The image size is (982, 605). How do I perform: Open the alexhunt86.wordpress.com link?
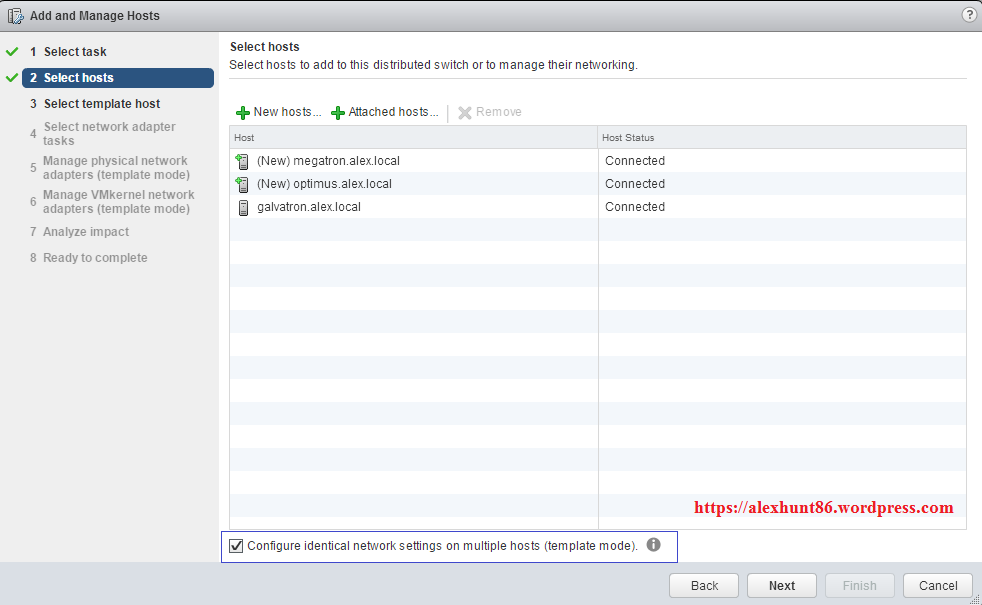click(823, 508)
